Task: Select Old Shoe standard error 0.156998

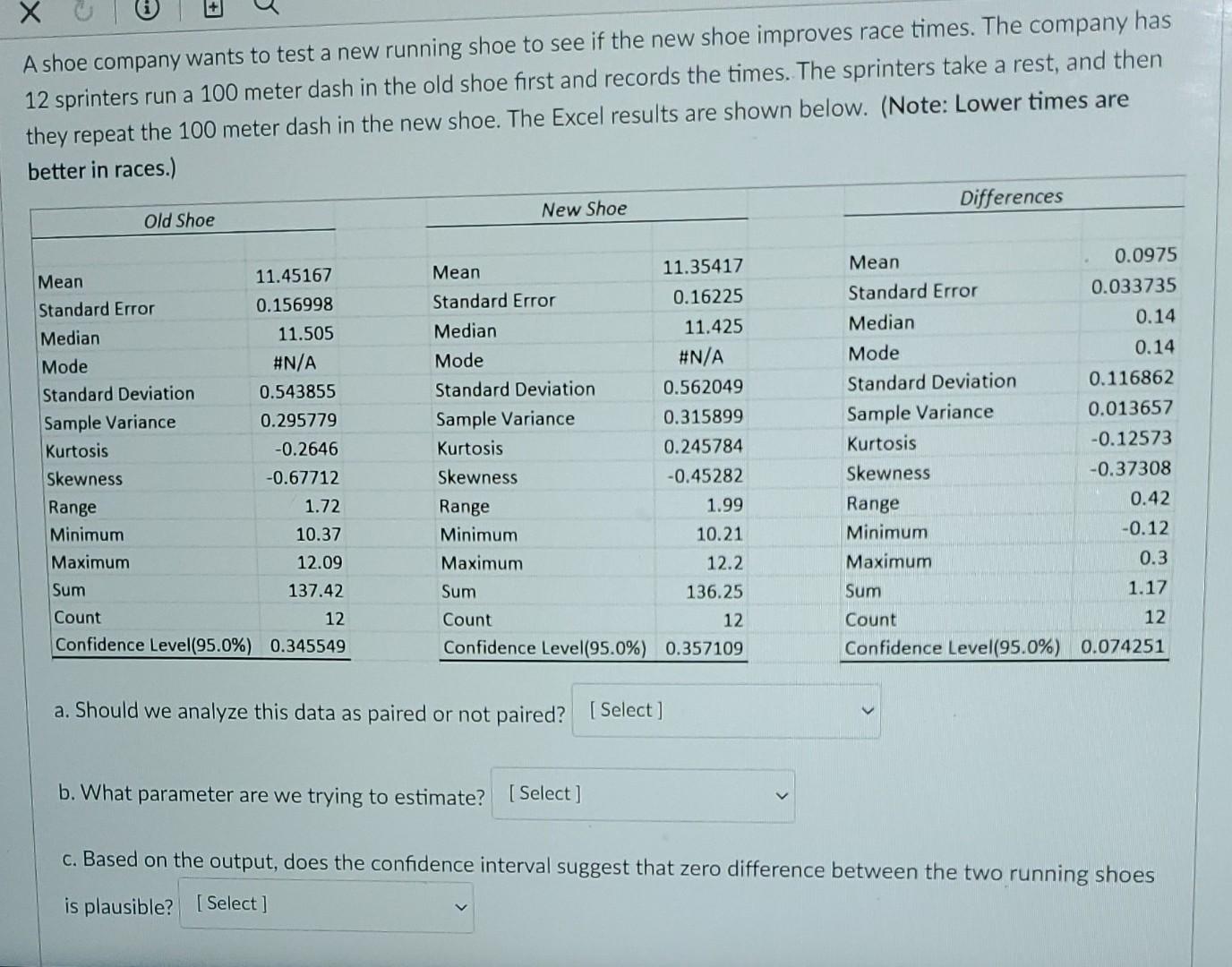Action: click(x=295, y=305)
